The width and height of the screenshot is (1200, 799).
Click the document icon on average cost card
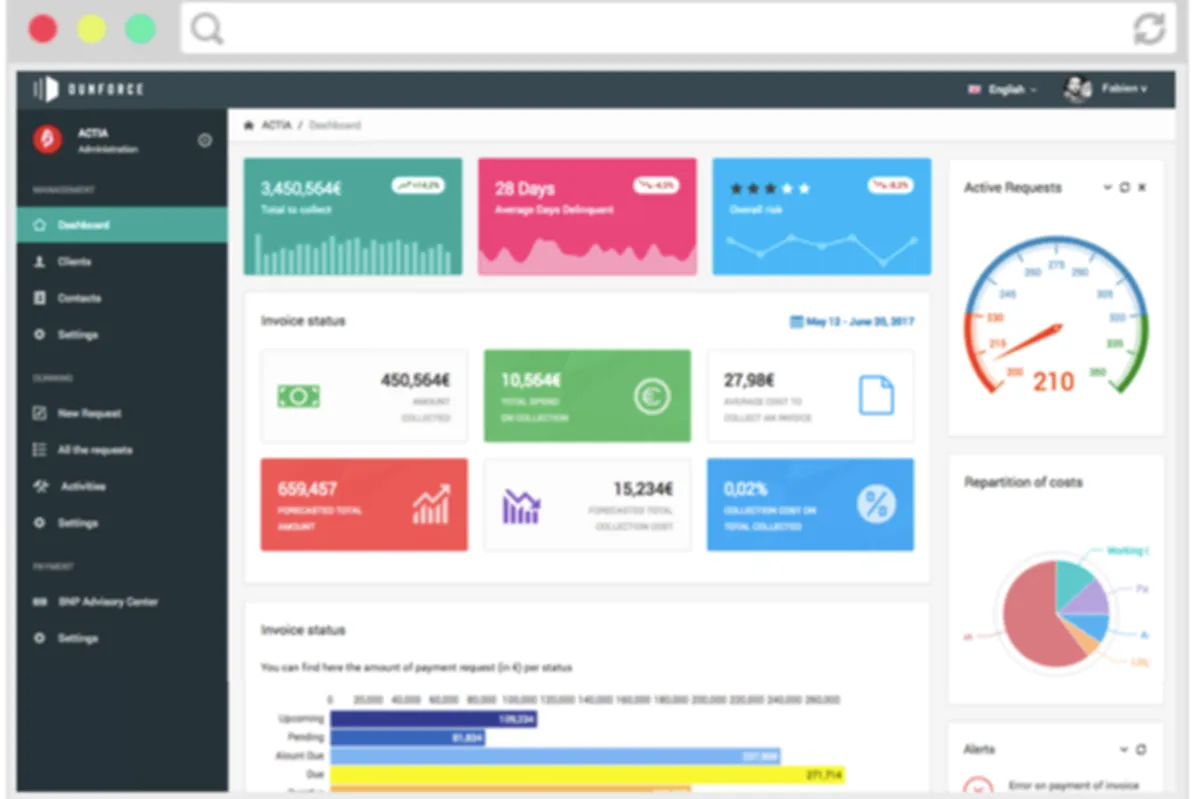coord(876,395)
